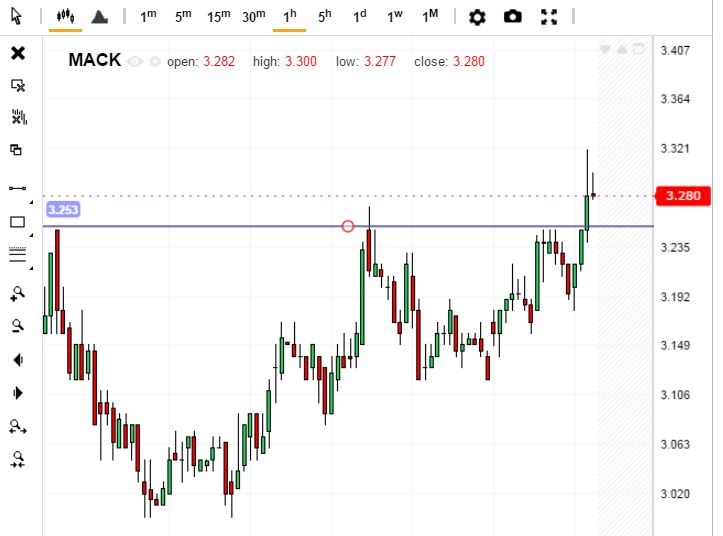Select the 3.253 horizontal line handle
The image size is (723, 536).
click(x=348, y=226)
